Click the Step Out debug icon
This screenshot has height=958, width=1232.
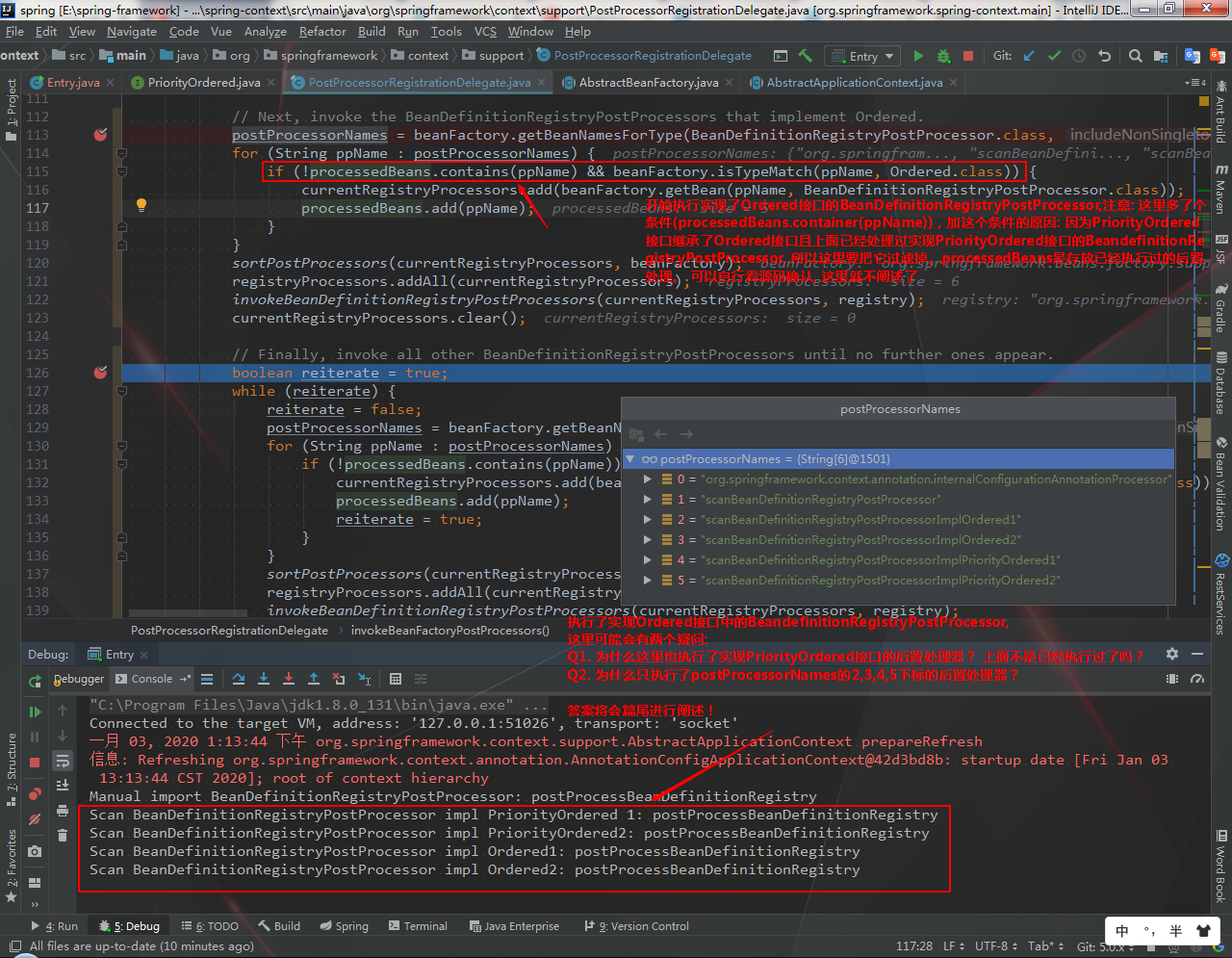[x=314, y=679]
